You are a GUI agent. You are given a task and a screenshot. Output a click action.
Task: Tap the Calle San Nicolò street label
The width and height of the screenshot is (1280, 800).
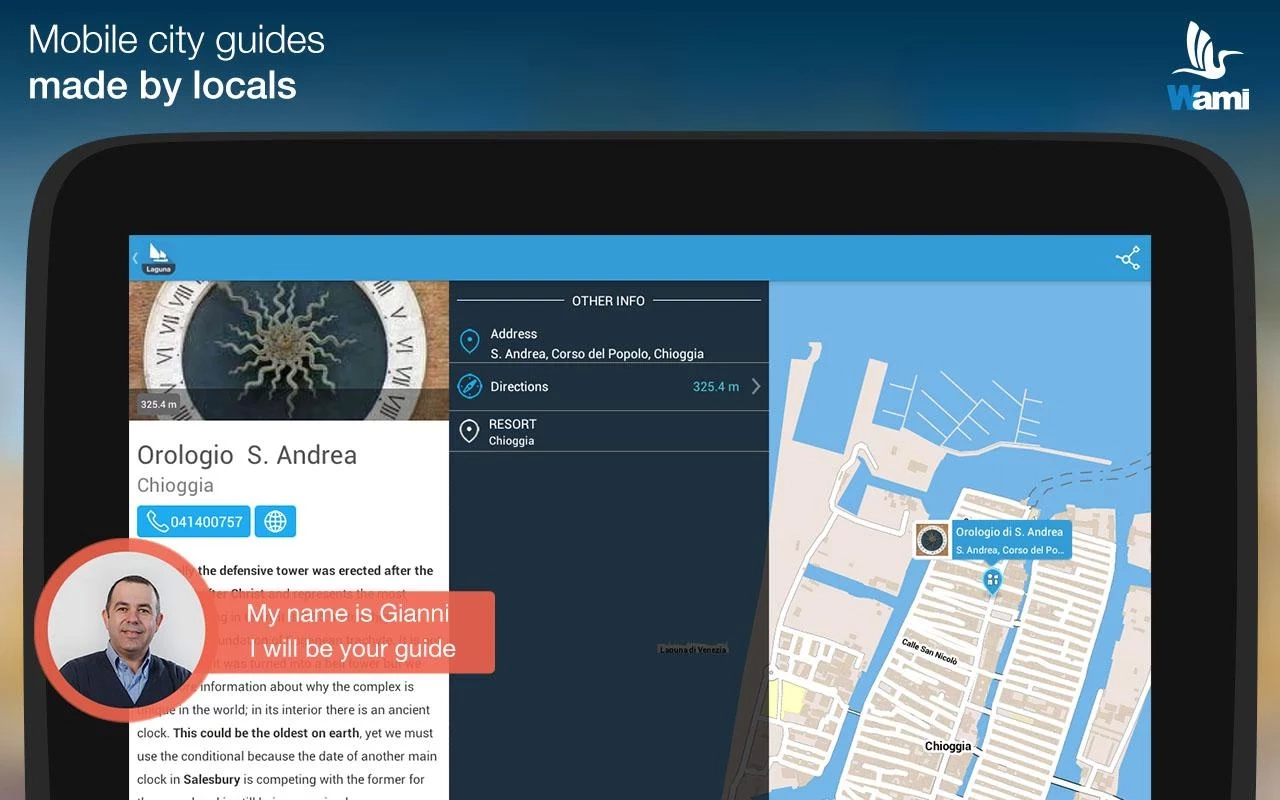(x=930, y=652)
